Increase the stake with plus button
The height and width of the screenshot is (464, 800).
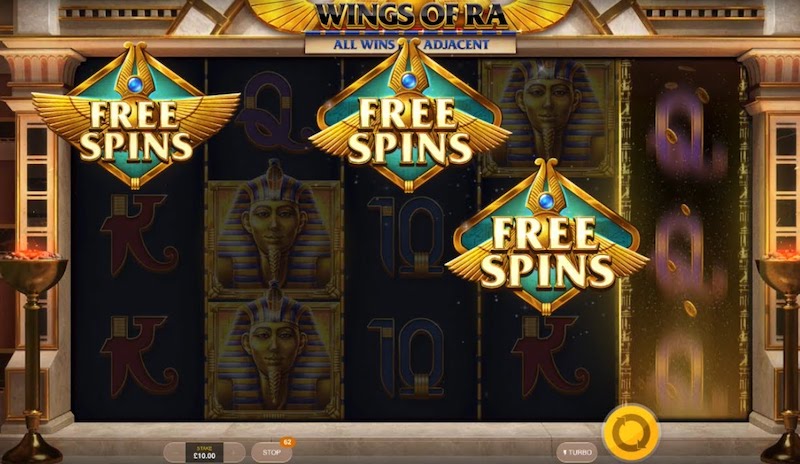tap(234, 453)
